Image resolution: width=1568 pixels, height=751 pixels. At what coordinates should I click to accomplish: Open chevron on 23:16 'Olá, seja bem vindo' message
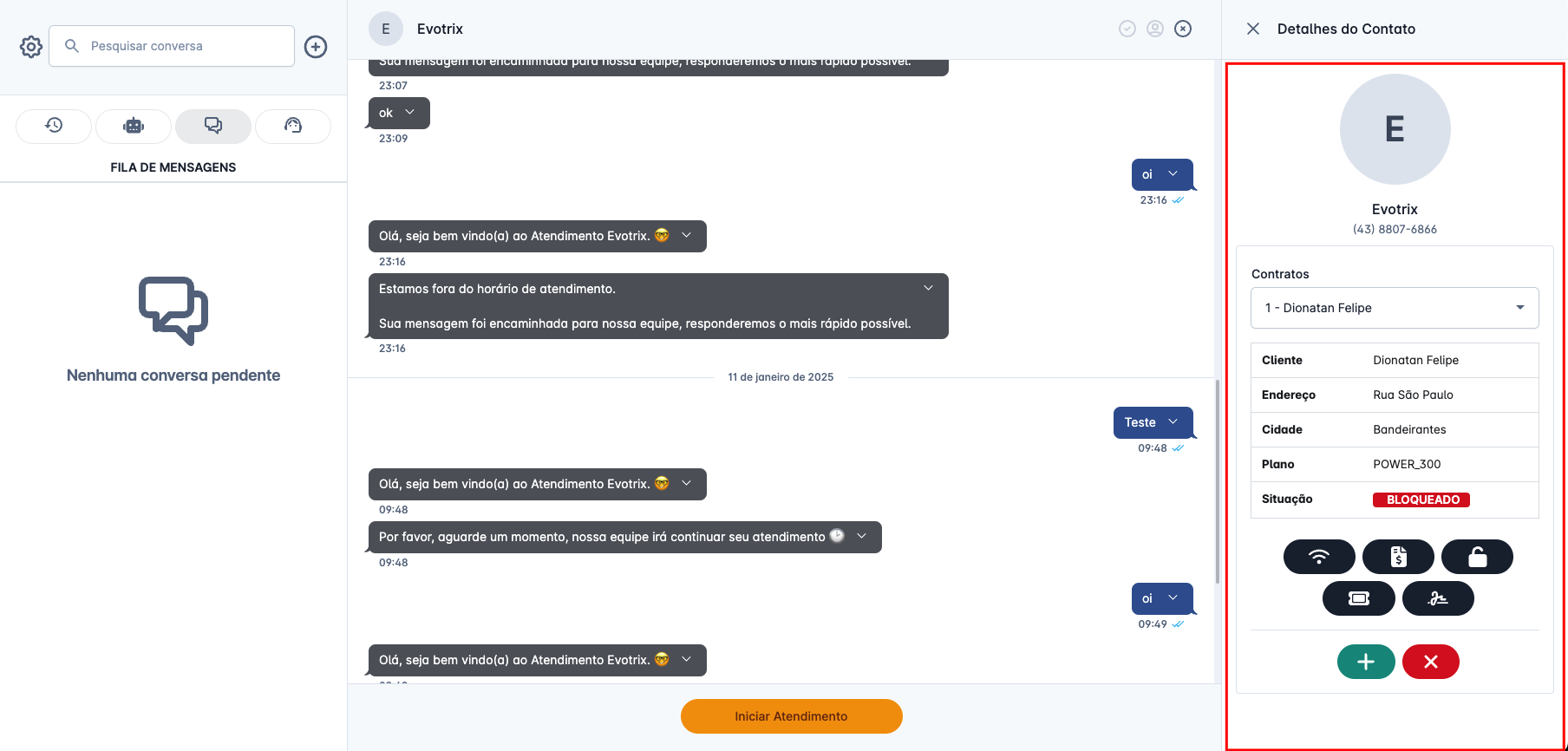pyautogui.click(x=687, y=236)
